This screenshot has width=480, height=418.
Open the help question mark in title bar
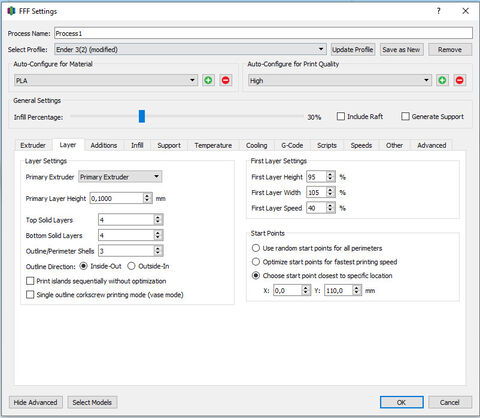(x=439, y=11)
